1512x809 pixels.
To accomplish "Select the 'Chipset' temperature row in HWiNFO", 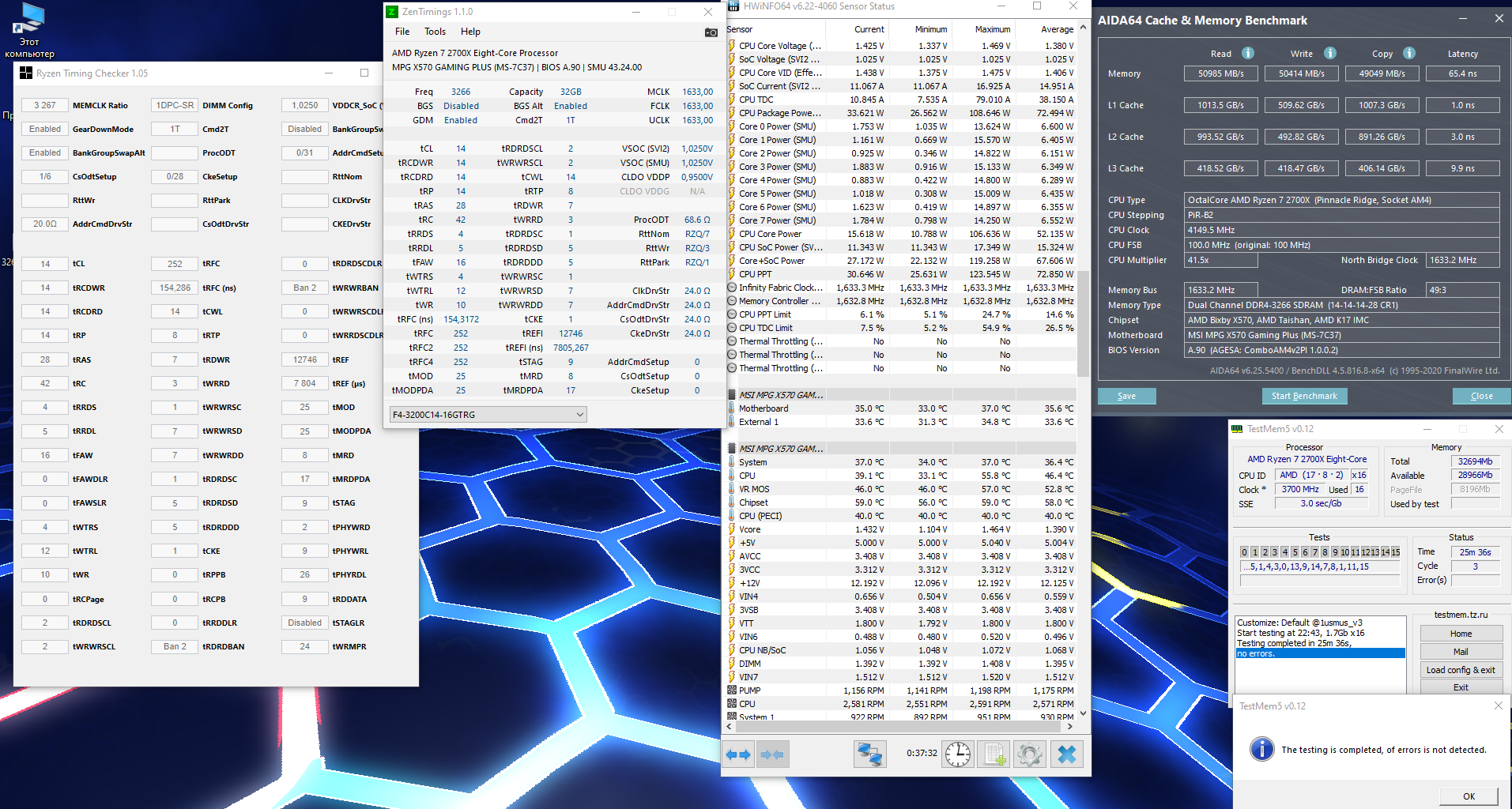I will tap(901, 502).
